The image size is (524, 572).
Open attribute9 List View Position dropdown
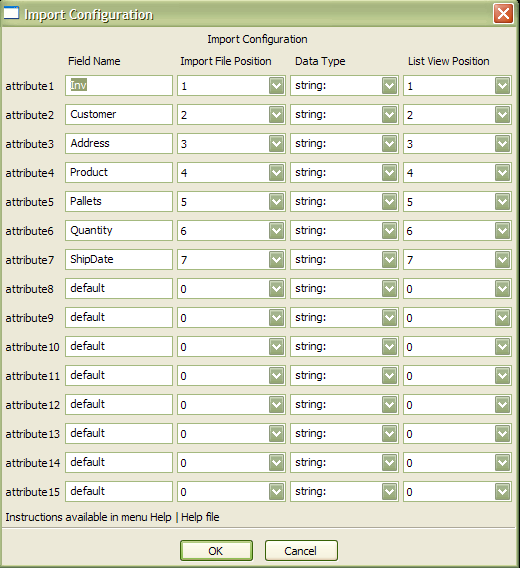coord(502,317)
